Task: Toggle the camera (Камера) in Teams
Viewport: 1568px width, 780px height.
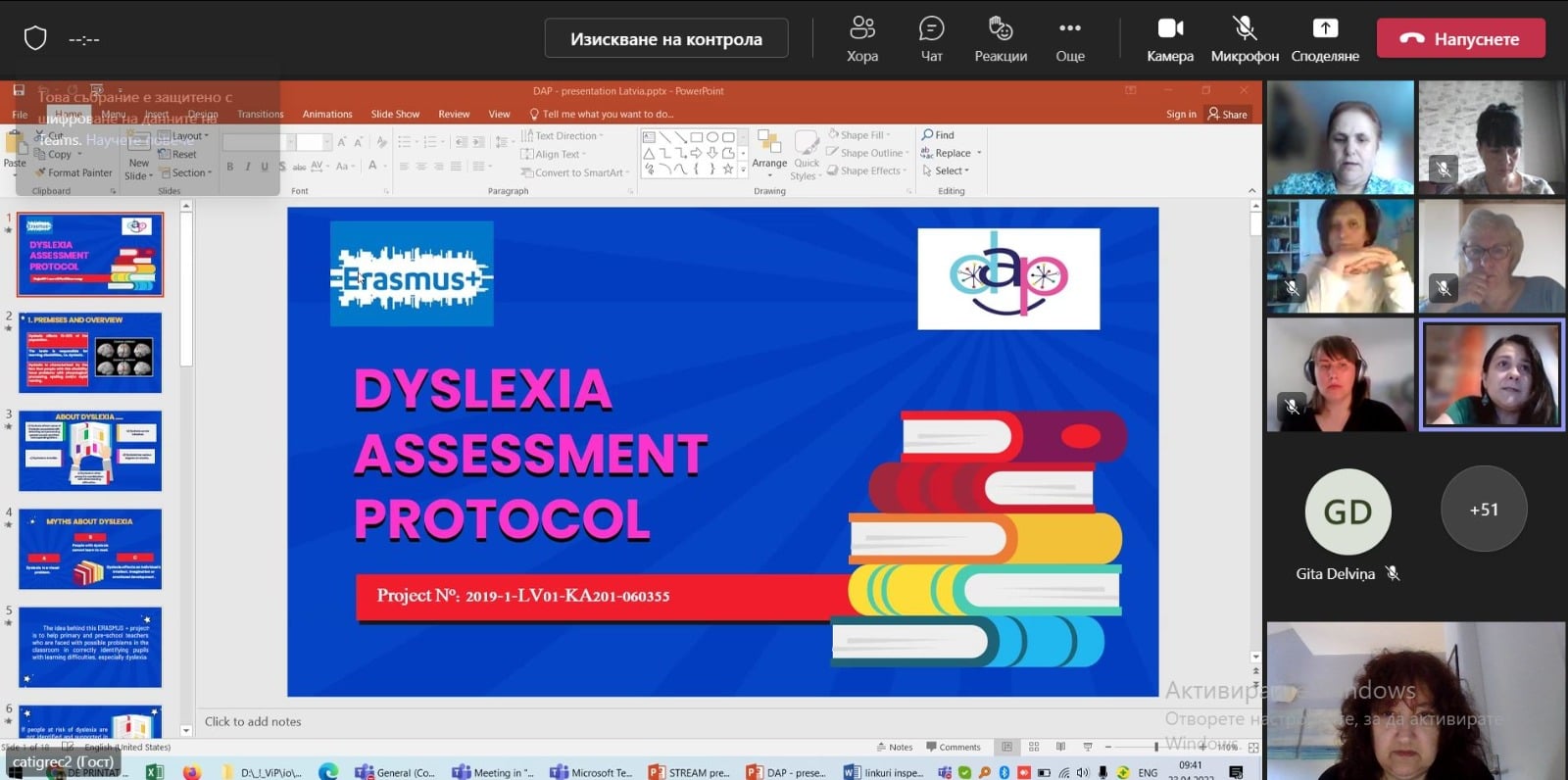Action: (1170, 39)
